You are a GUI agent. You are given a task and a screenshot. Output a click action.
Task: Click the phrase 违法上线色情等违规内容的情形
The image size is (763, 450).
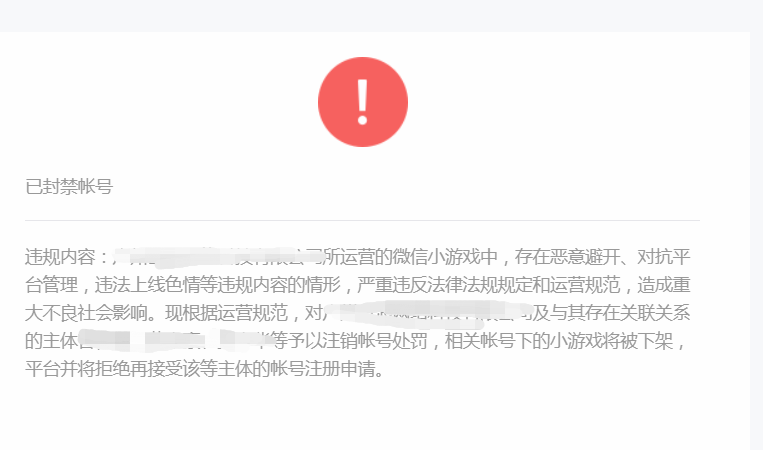click(x=217, y=285)
